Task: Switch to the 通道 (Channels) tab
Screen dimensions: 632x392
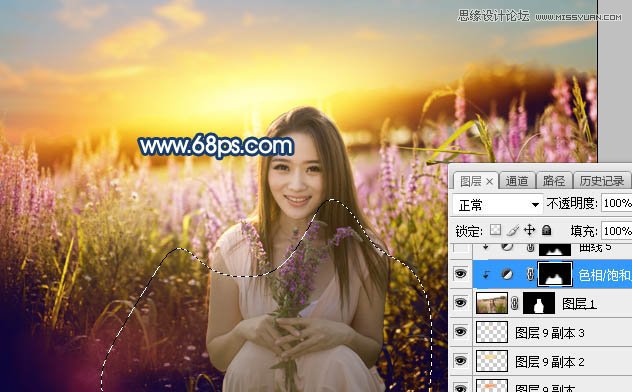Action: [x=517, y=181]
